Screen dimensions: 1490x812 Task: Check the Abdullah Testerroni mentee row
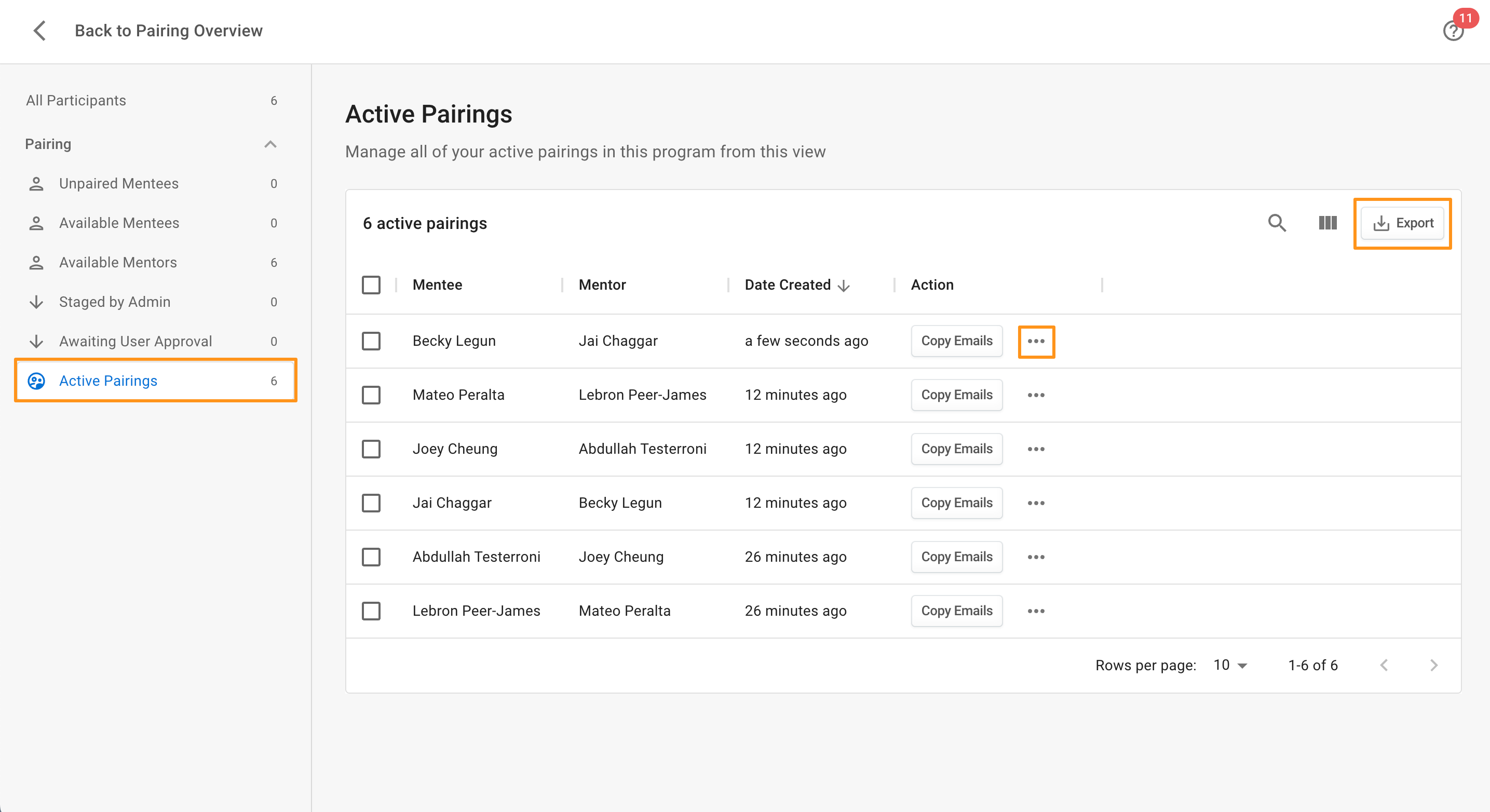coord(371,557)
